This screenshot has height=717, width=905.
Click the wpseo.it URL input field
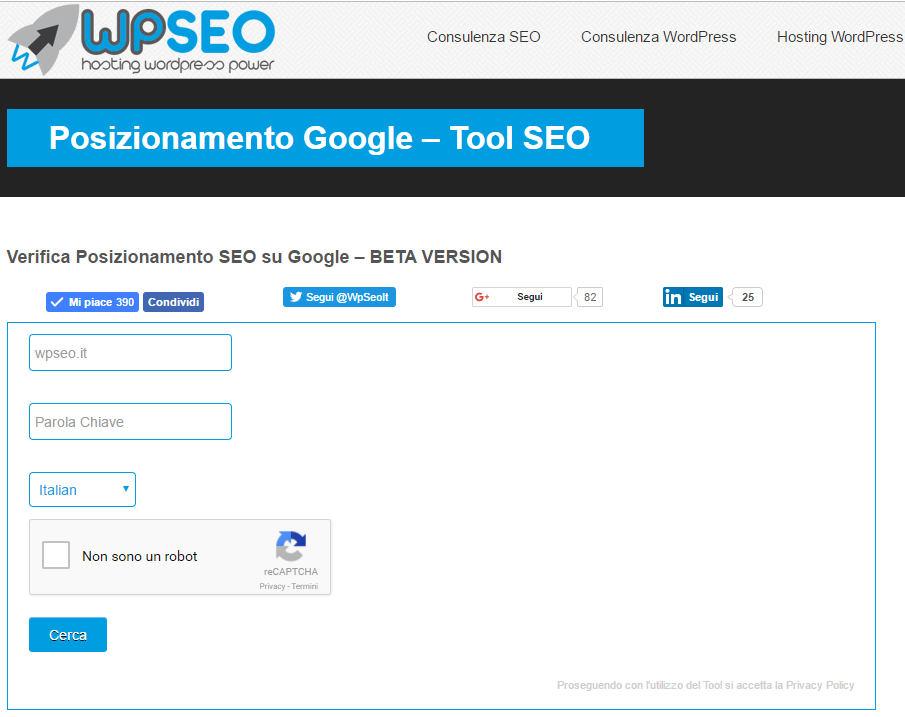[130, 352]
